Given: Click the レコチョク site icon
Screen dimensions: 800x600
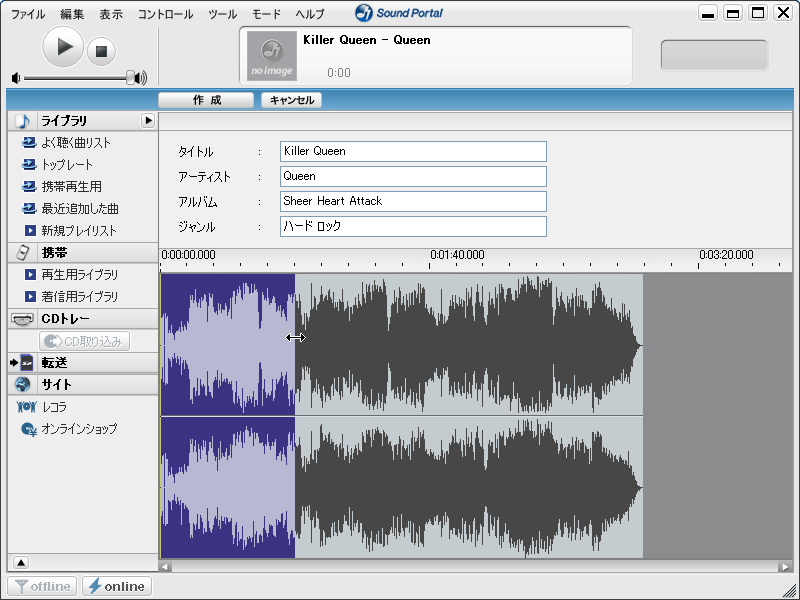Looking at the screenshot, I should tap(27, 407).
